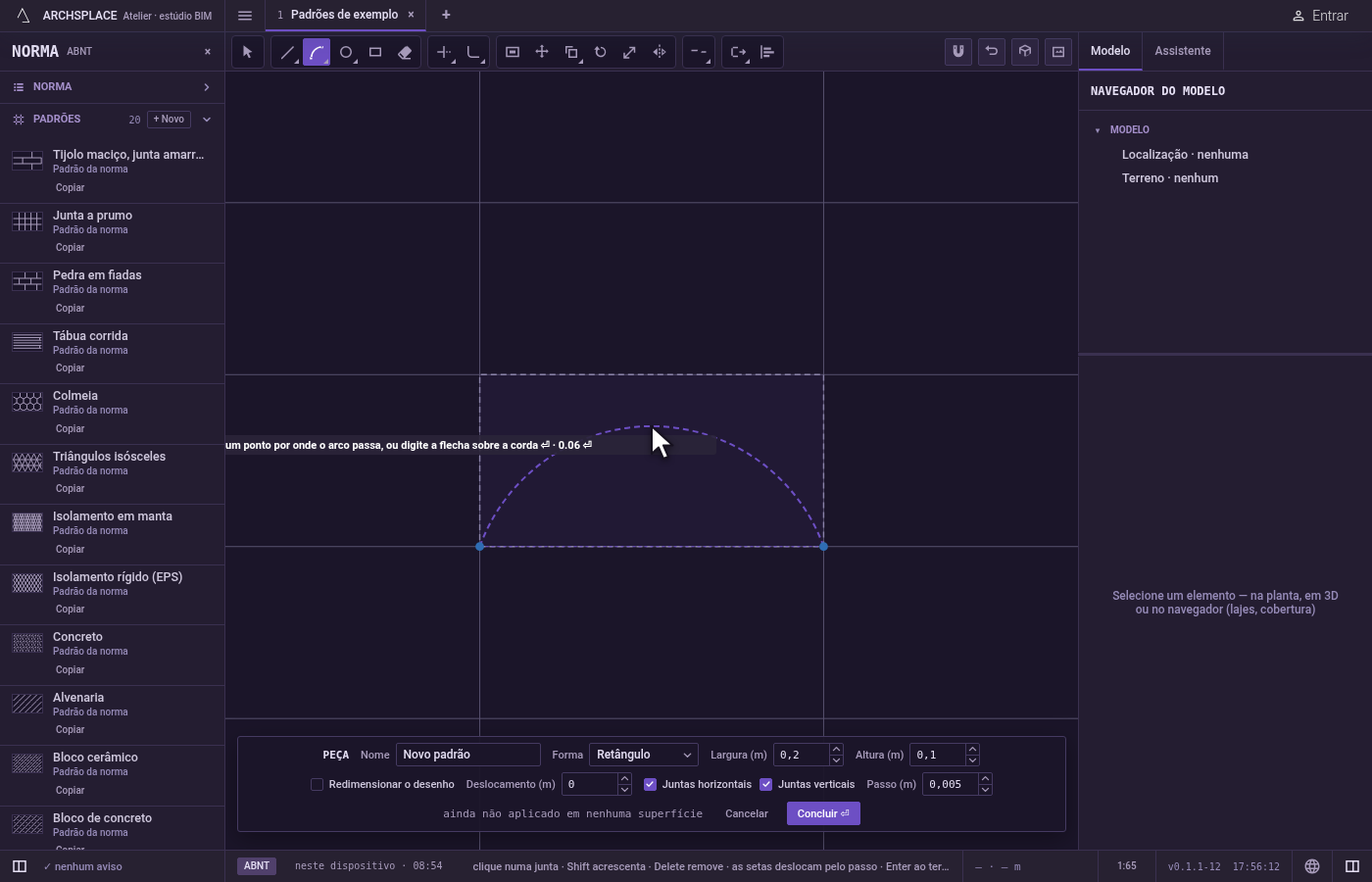
Task: Select the Padrões de exemplo tab
Action: (344, 15)
